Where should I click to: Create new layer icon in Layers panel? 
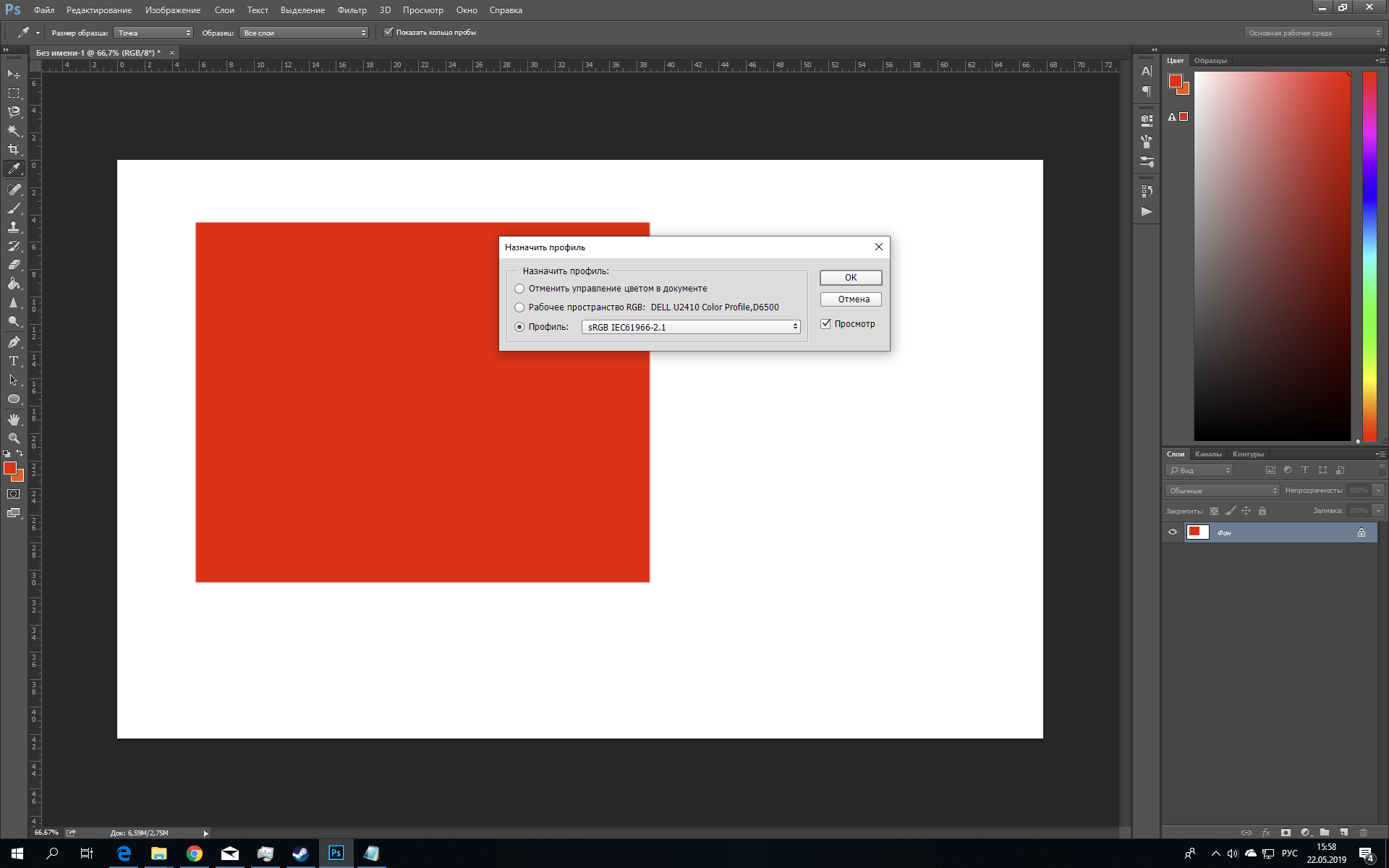1344,833
